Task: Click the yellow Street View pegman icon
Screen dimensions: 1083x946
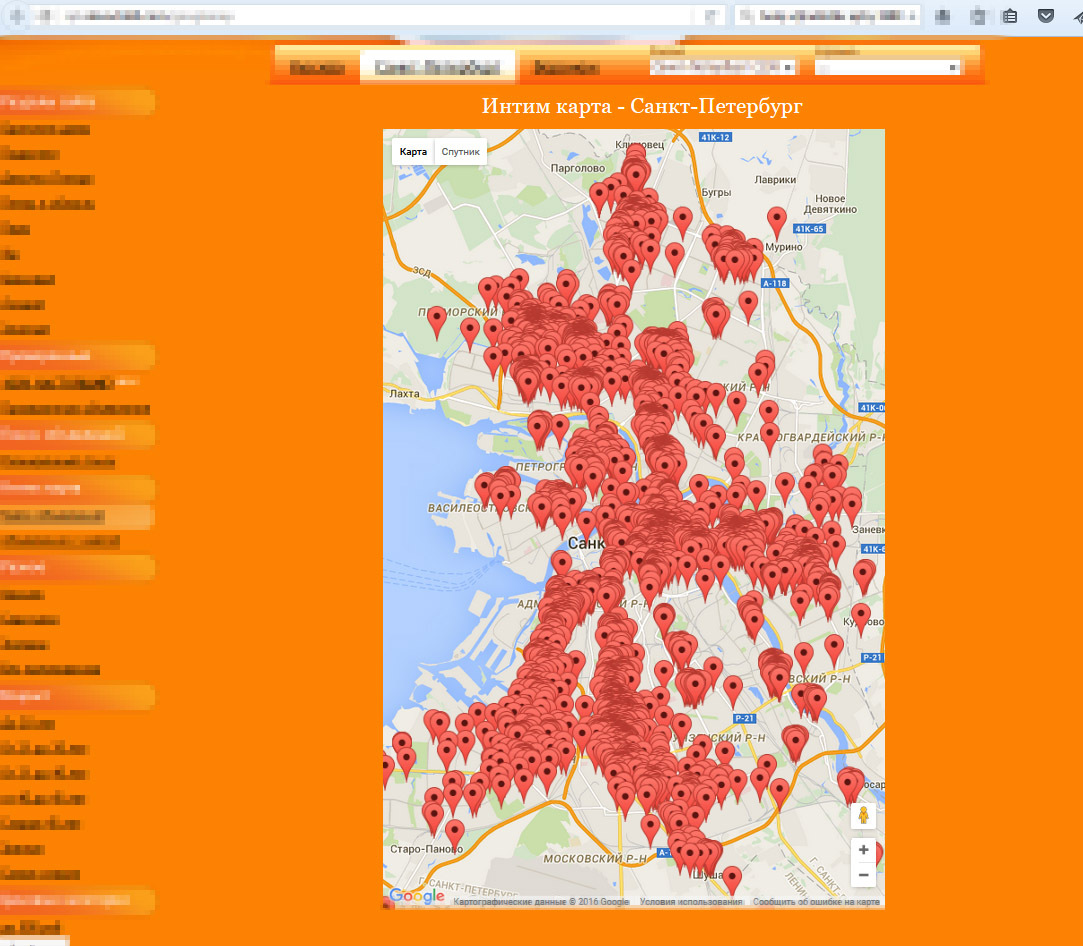Action: pyautogui.click(x=864, y=816)
